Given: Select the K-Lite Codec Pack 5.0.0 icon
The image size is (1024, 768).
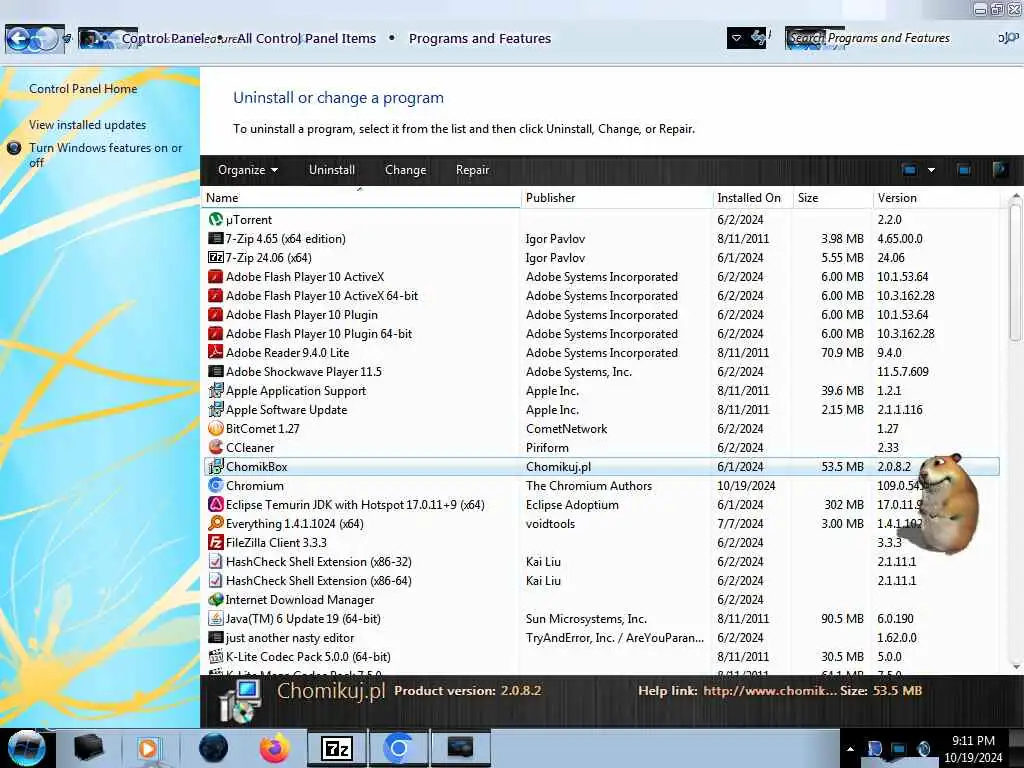Looking at the screenshot, I should tap(216, 656).
